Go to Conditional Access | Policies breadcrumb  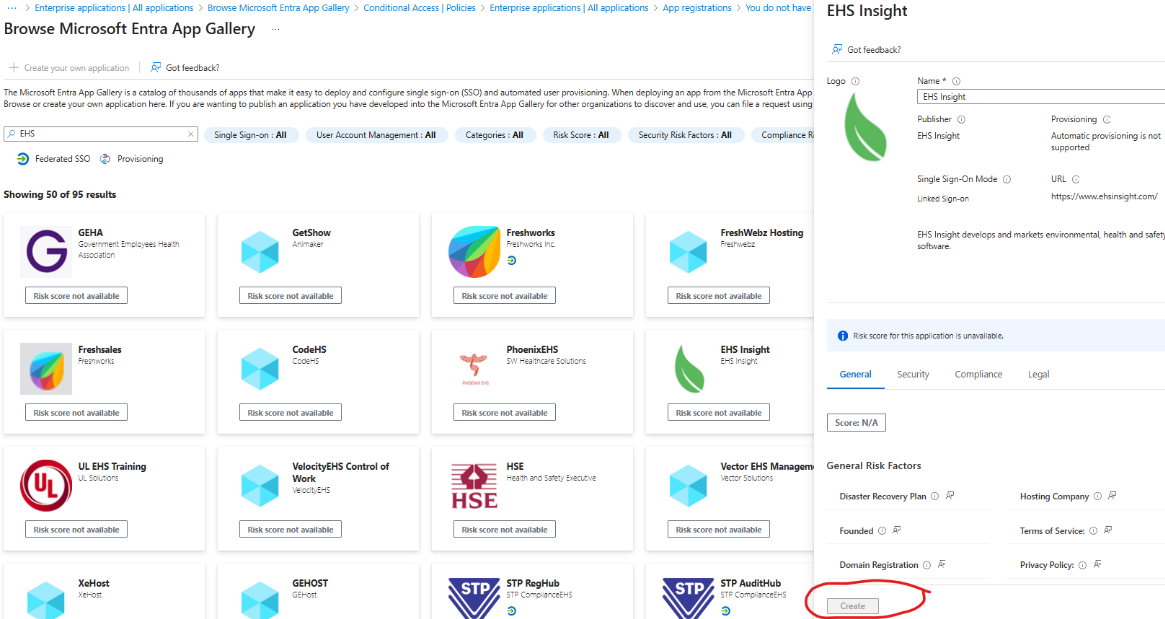(419, 7)
